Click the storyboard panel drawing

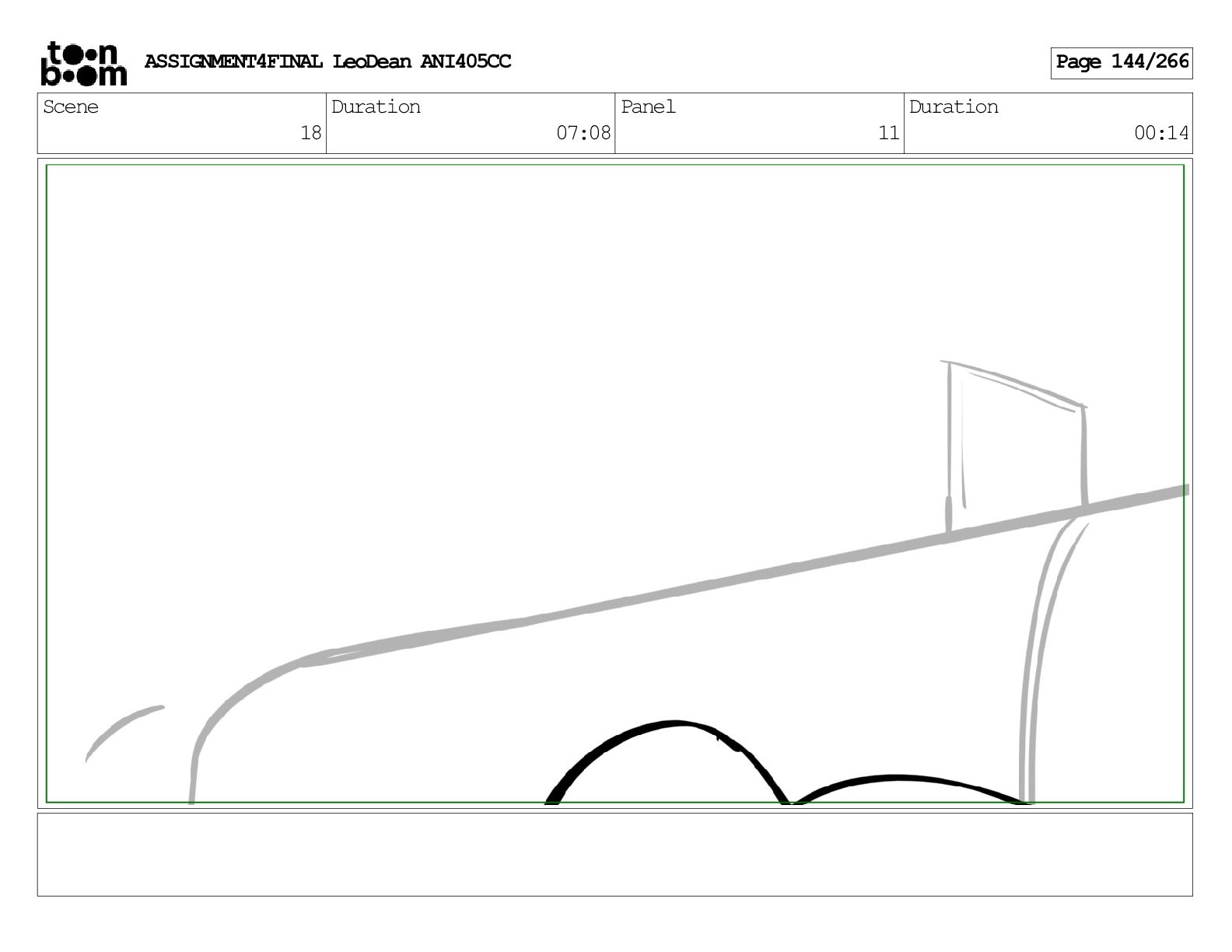pyautogui.click(x=614, y=483)
